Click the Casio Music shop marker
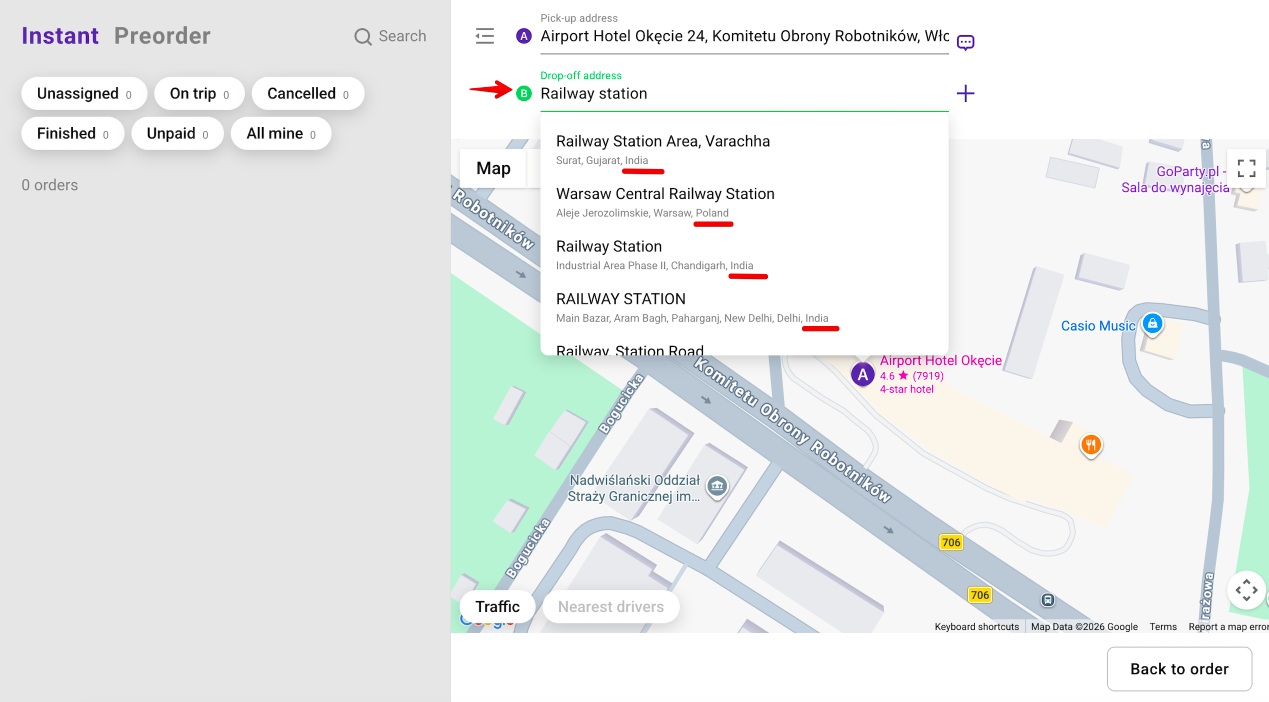This screenshot has width=1269, height=702. point(1152,324)
